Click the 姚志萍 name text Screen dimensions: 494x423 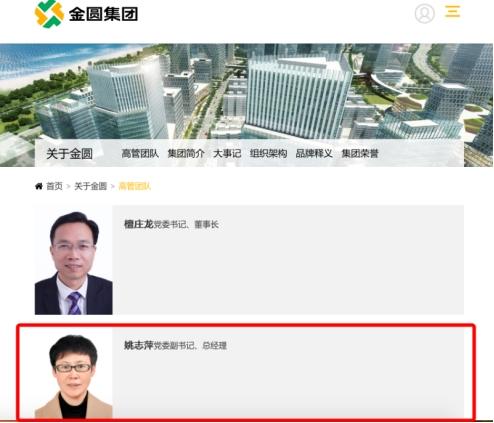coord(139,345)
